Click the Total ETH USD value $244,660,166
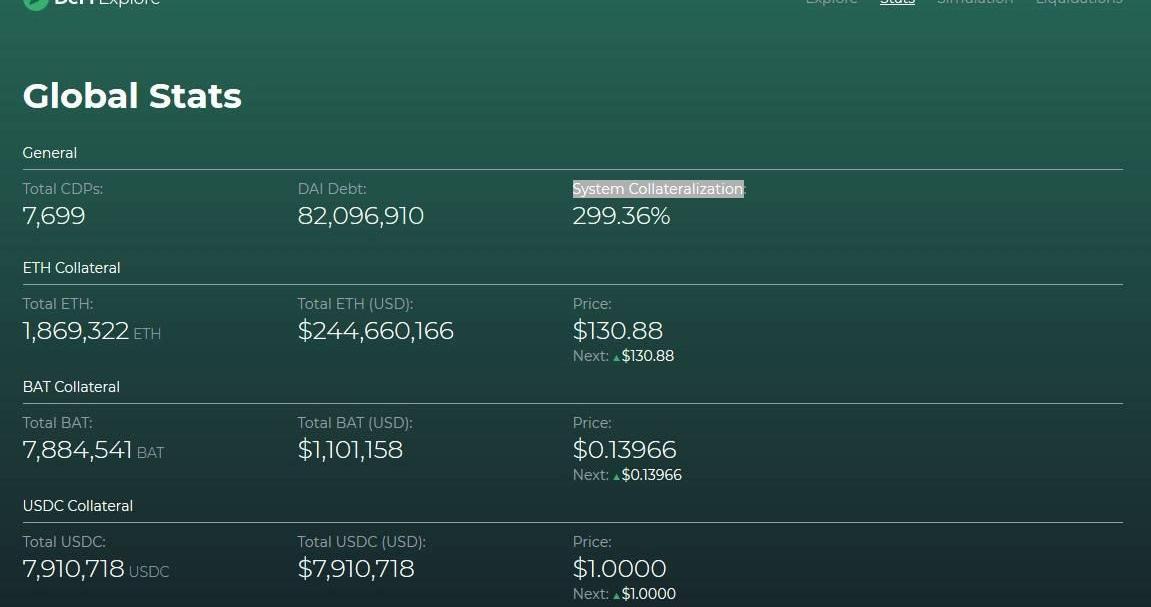This screenshot has height=607, width=1151. 375,331
